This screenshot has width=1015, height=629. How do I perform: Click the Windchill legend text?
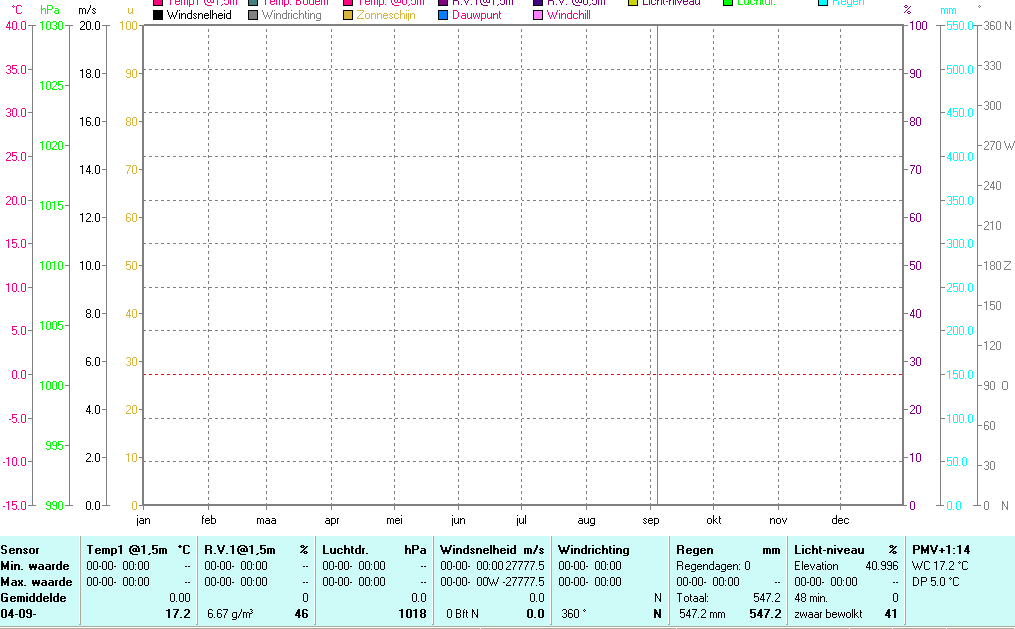click(x=571, y=15)
